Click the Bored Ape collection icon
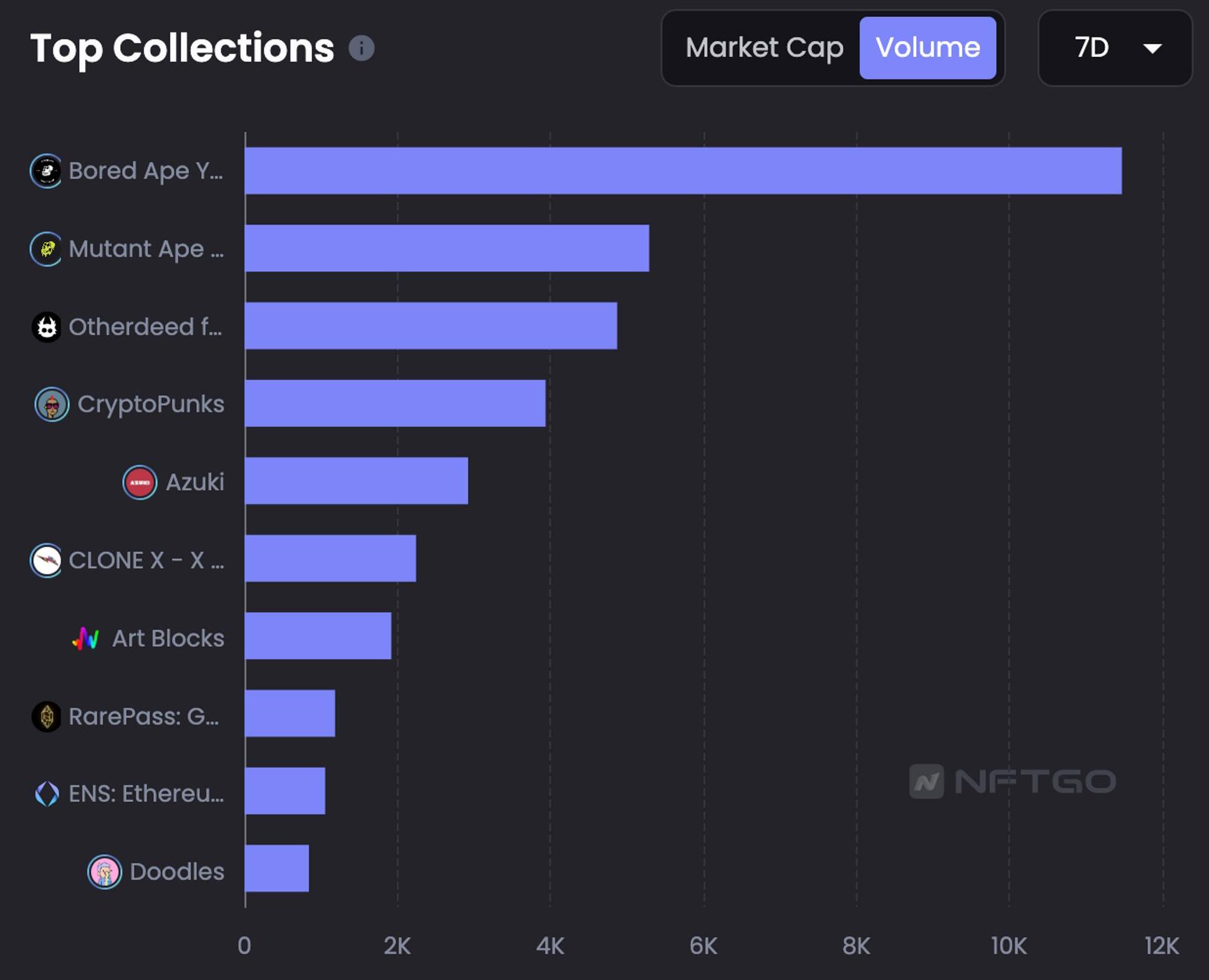This screenshot has height=980, width=1209. (46, 171)
